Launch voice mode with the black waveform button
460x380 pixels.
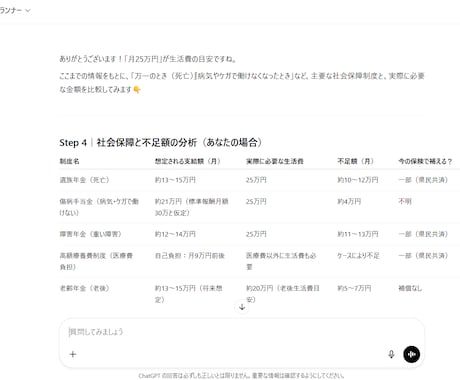[x=412, y=354]
